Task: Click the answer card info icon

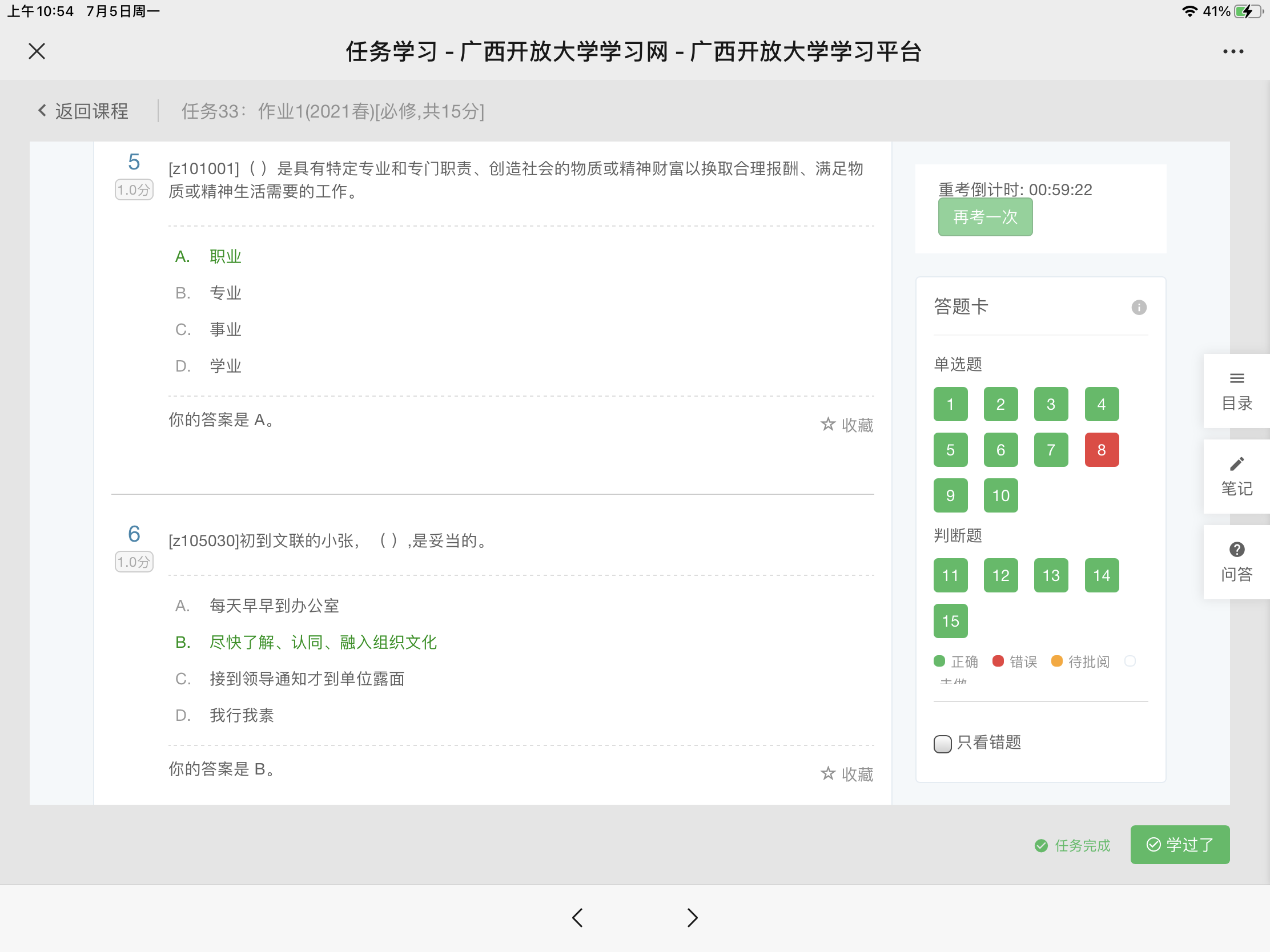Action: [x=1139, y=308]
